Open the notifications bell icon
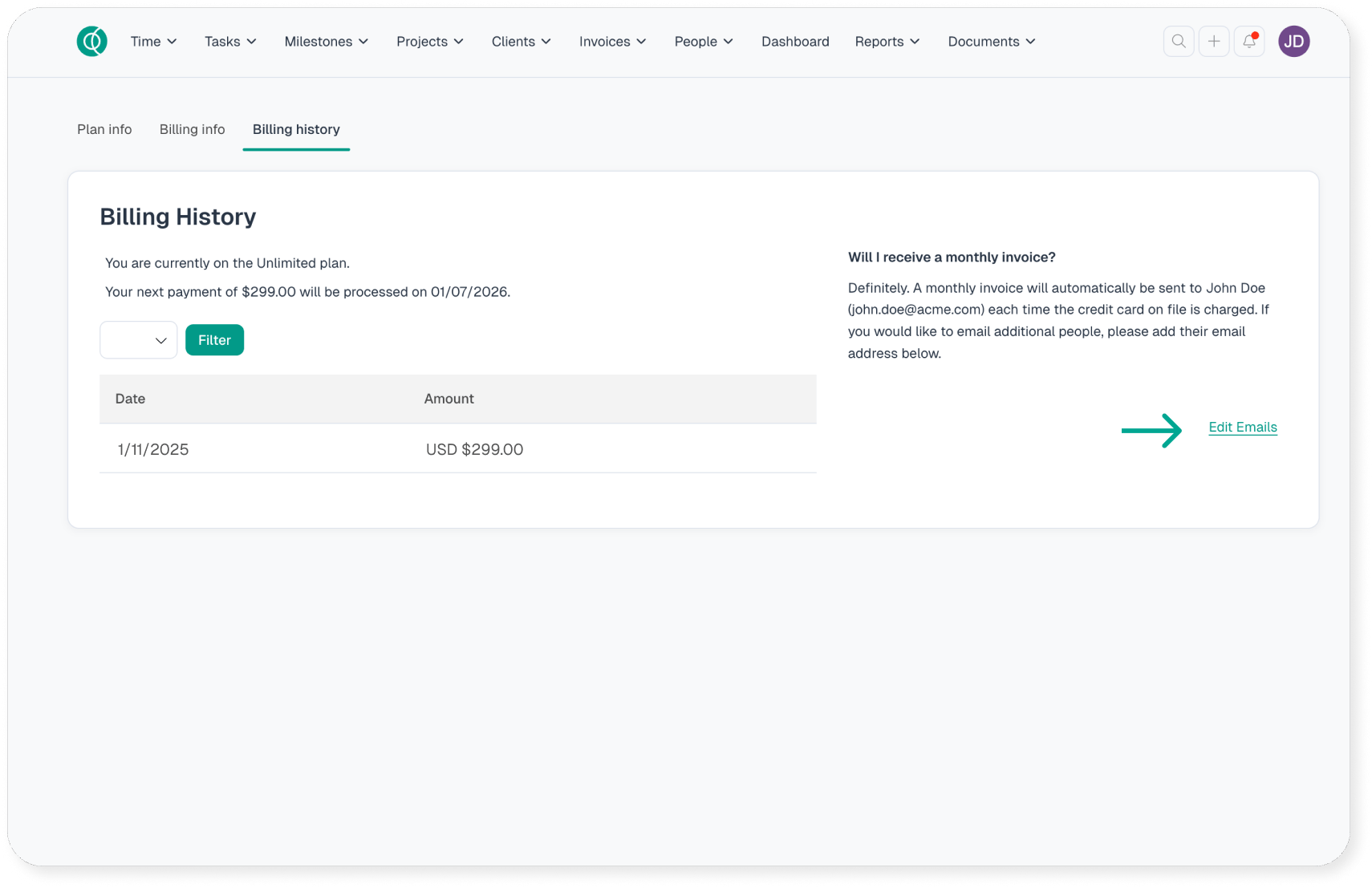1372x888 pixels. [x=1248, y=42]
